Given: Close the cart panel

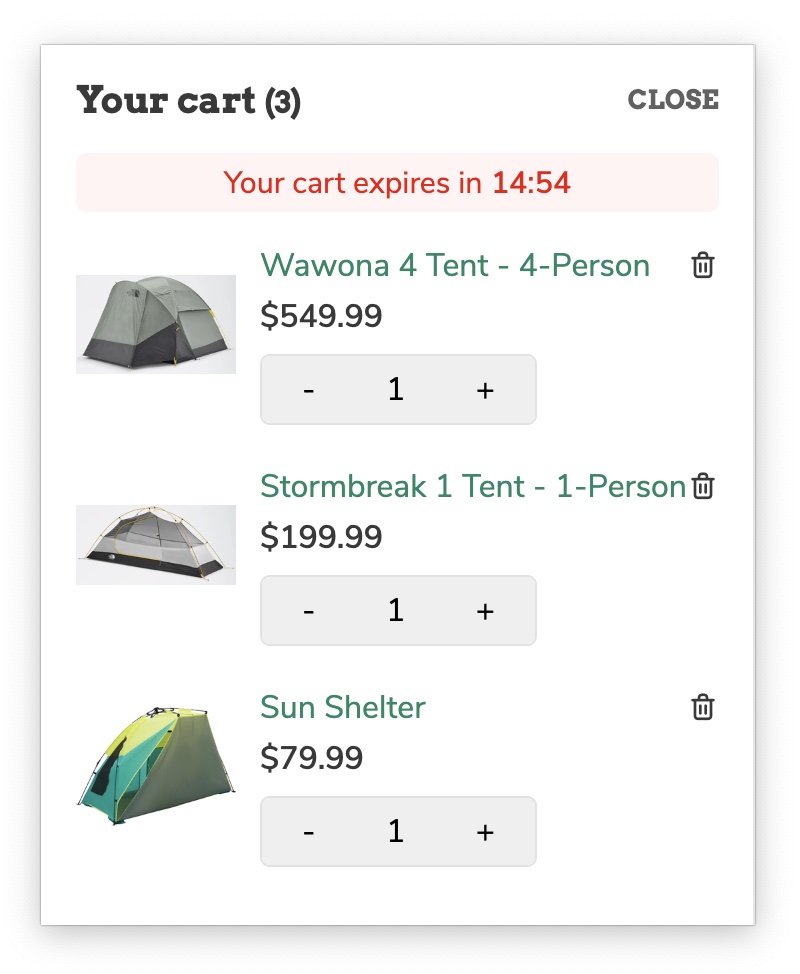Looking at the screenshot, I should [x=672, y=100].
